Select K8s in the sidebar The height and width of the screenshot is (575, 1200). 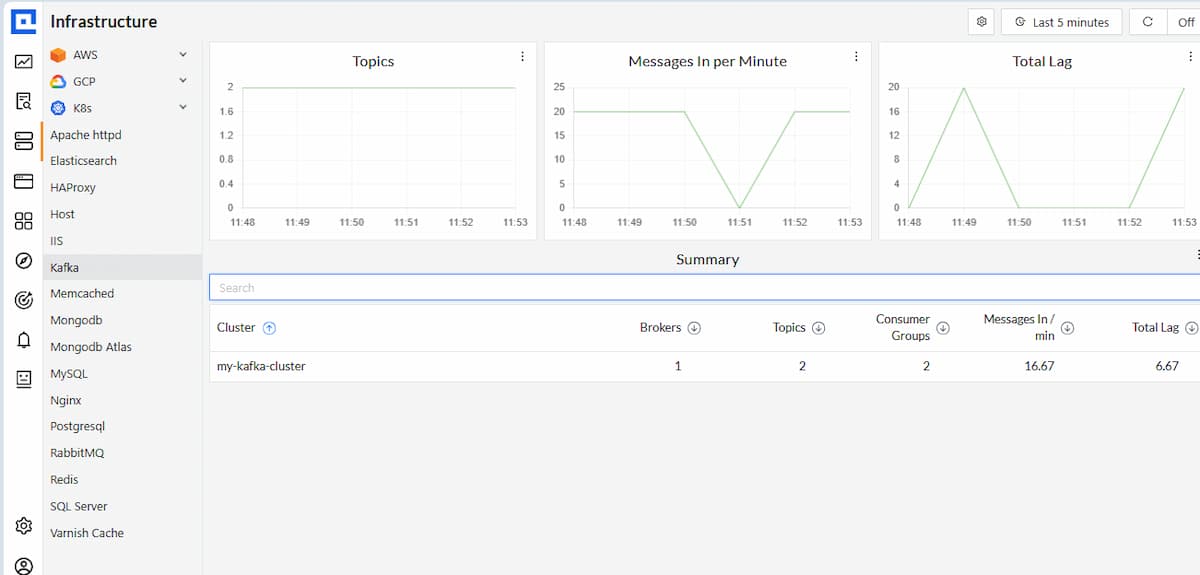pos(82,108)
